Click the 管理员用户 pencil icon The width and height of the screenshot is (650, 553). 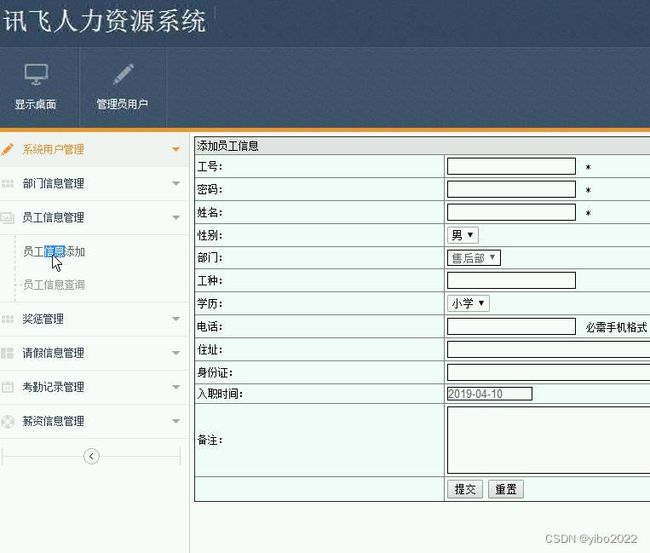click(x=123, y=75)
